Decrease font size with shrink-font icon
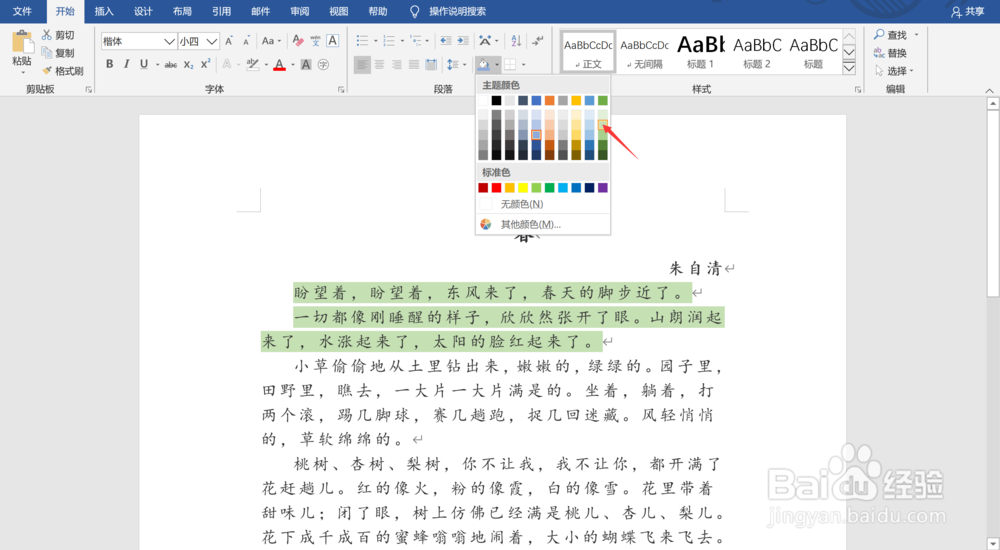Screen dimensions: 1000x550 click(246, 41)
